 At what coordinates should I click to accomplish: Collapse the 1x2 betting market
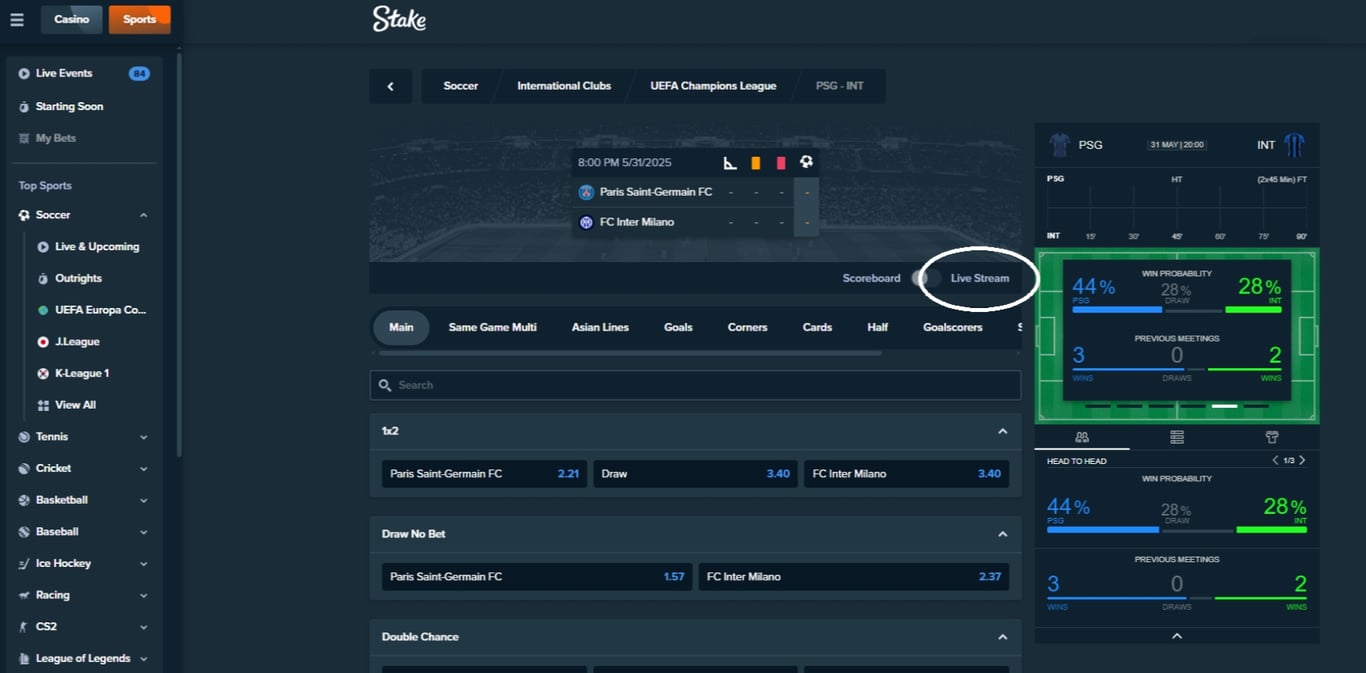tap(1002, 430)
